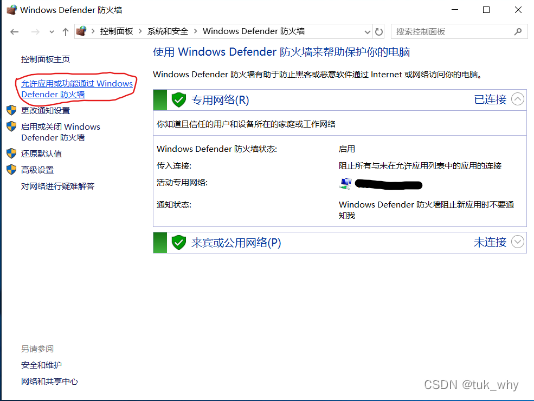Viewport: 534px width, 401px height.
Task: Click the magnifier search icon
Action: click(x=518, y=32)
